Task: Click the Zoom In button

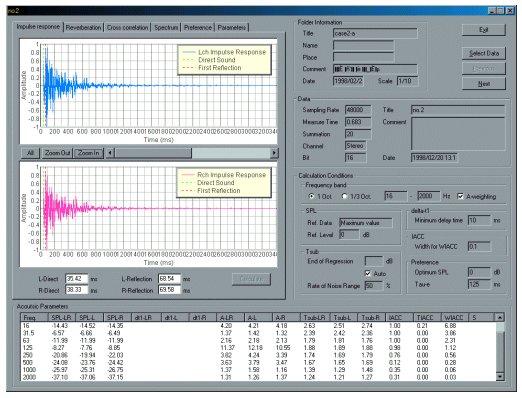Action: pyautogui.click(x=89, y=153)
